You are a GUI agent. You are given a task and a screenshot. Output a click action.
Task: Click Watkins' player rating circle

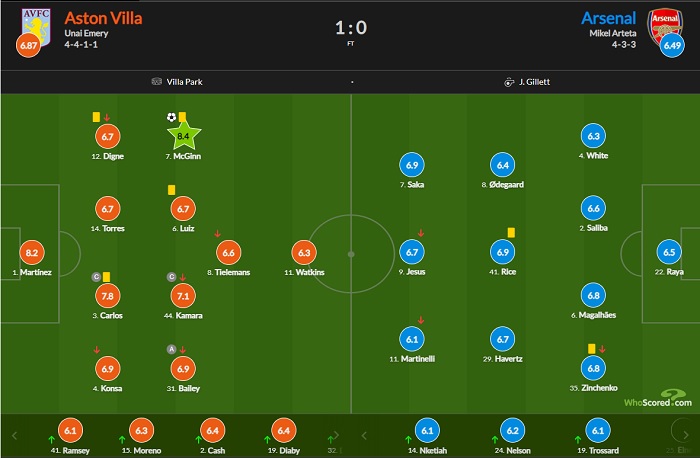click(307, 253)
